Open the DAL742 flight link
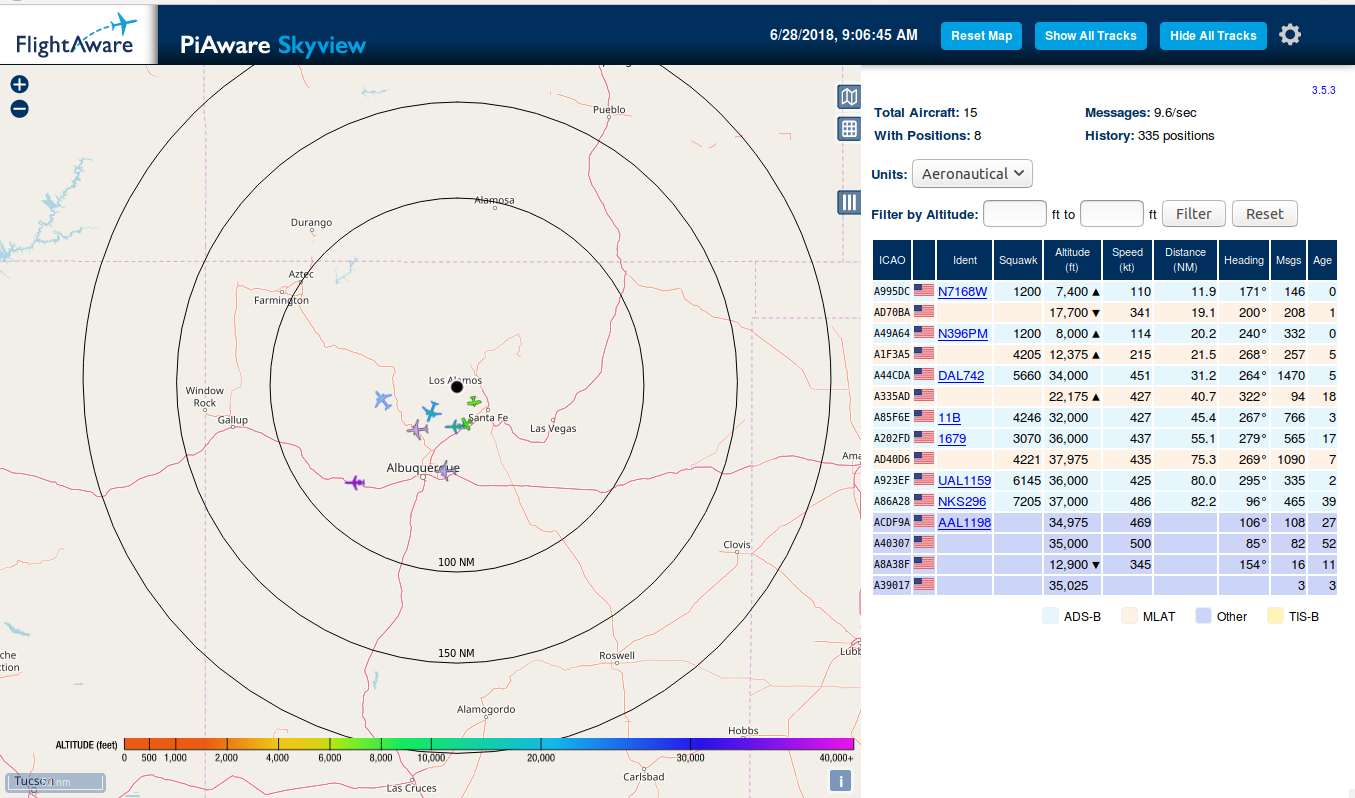The height and width of the screenshot is (798, 1355). (x=961, y=375)
